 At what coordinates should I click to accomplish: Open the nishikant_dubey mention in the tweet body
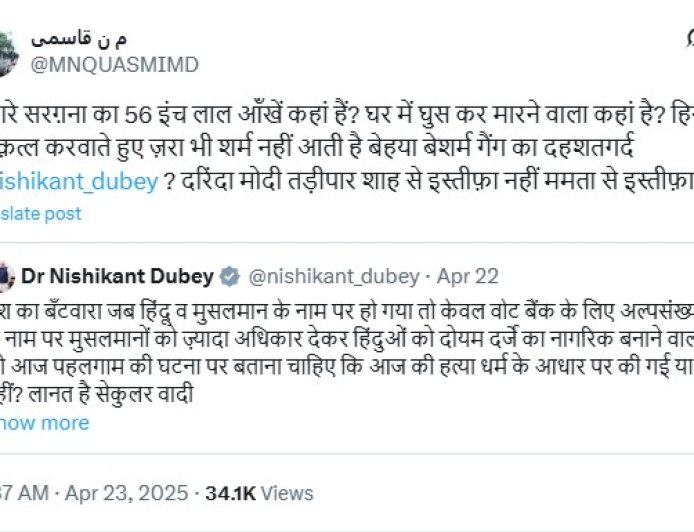[x=80, y=181]
